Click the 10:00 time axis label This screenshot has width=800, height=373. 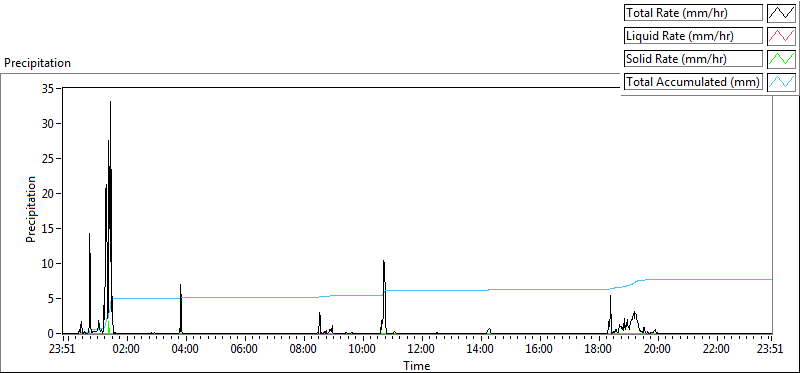coord(362,350)
